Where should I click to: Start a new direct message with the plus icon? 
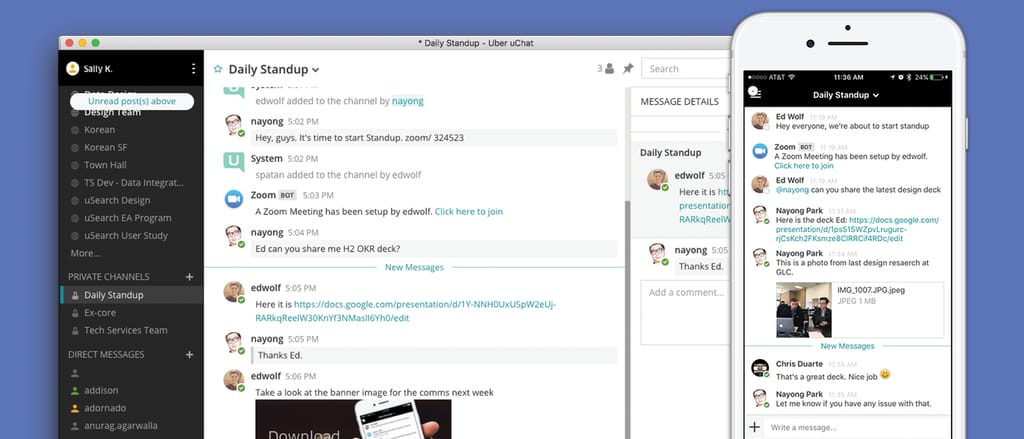tap(189, 354)
